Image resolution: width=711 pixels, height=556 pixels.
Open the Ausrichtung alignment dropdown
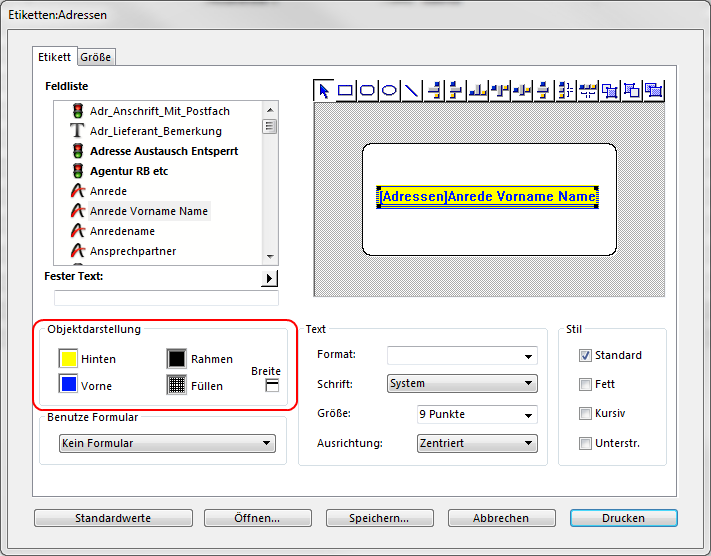(x=476, y=443)
